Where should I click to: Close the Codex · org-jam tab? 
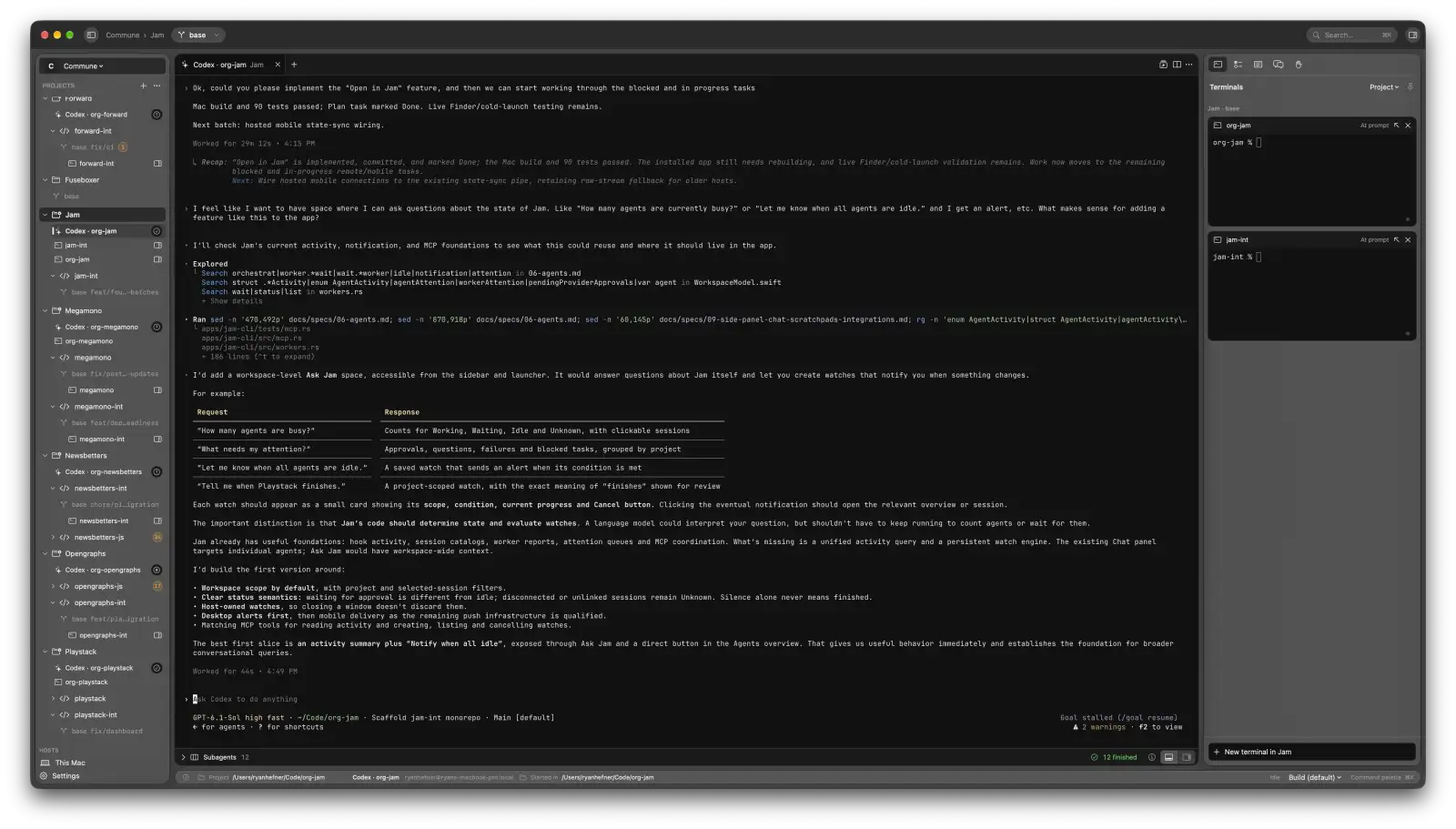pyautogui.click(x=278, y=65)
